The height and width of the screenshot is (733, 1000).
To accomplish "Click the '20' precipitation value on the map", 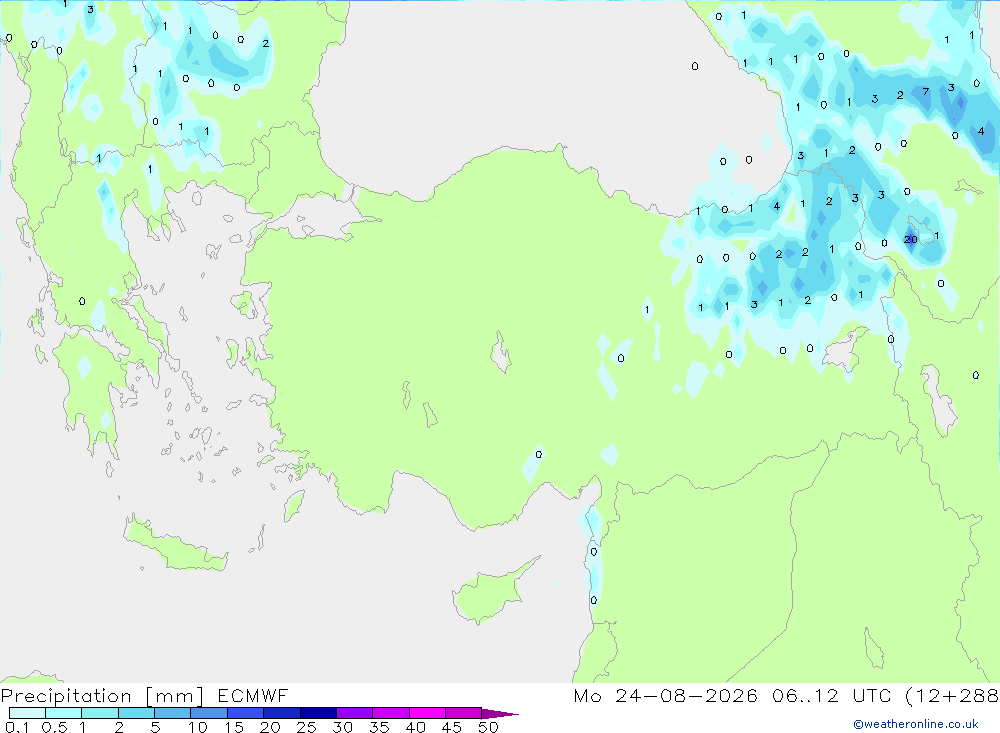I will [x=911, y=239].
